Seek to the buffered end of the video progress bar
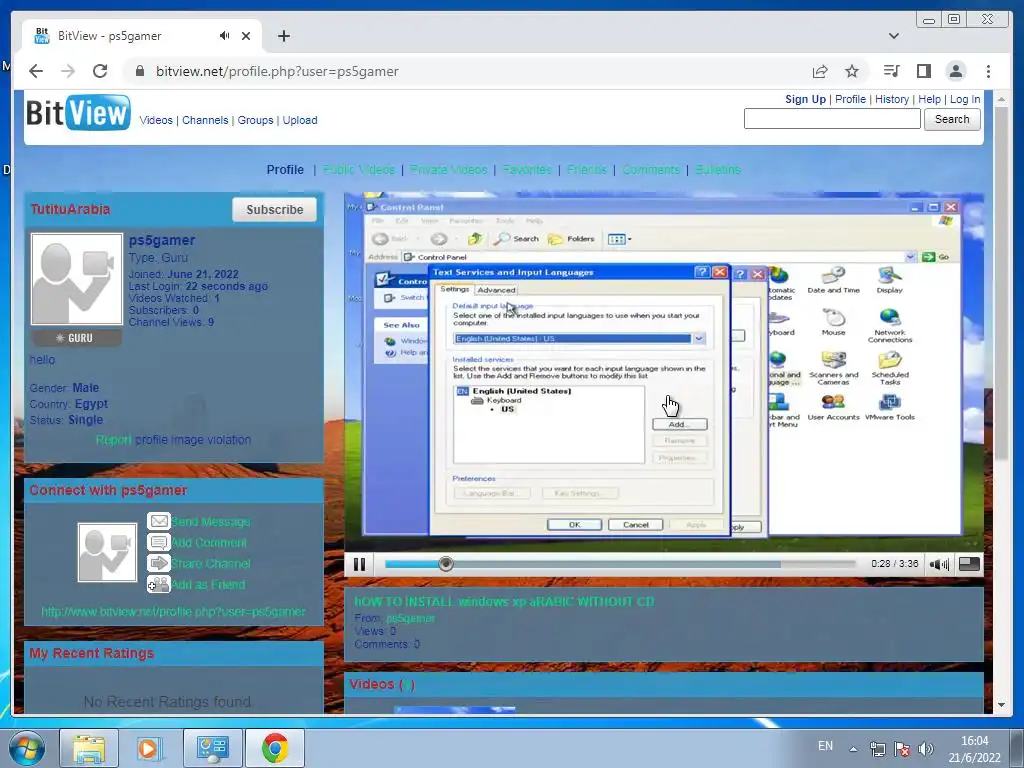Image resolution: width=1024 pixels, height=768 pixels. click(779, 564)
